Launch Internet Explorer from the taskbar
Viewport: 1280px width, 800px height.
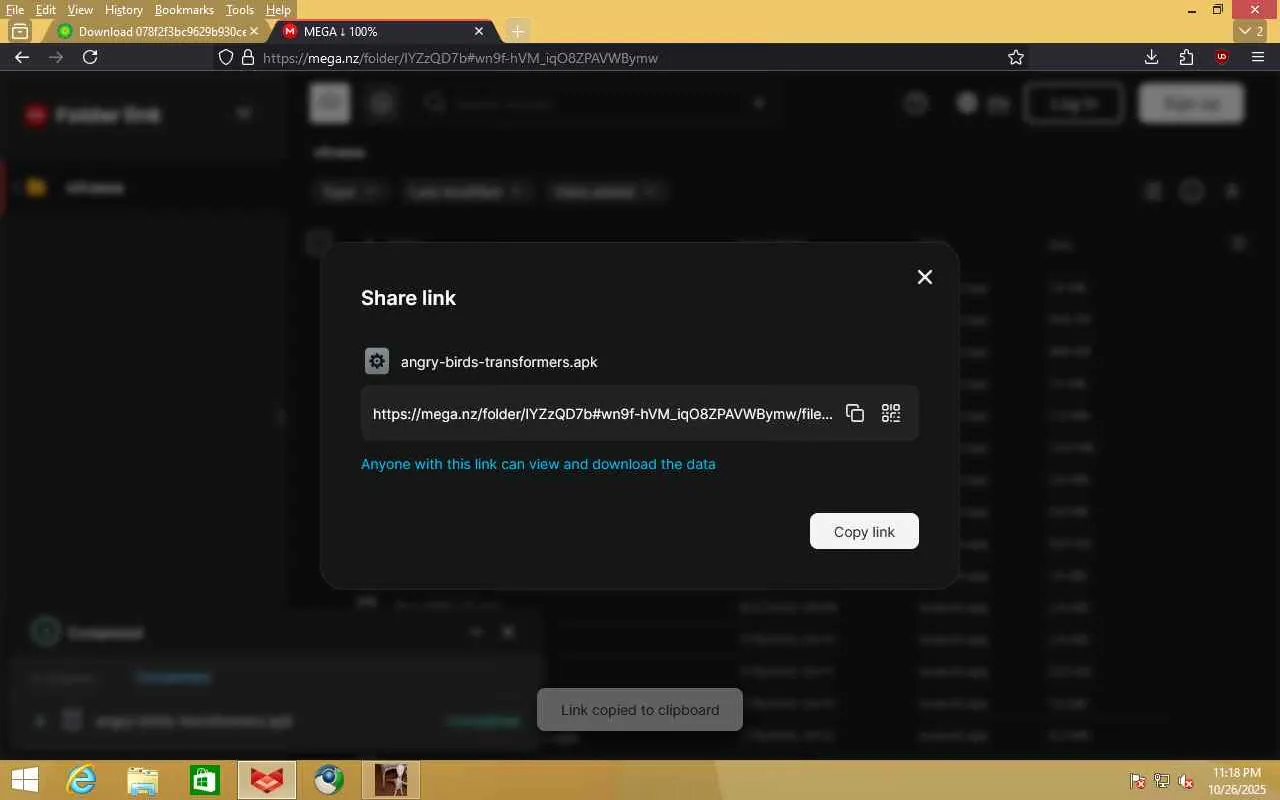[81, 780]
